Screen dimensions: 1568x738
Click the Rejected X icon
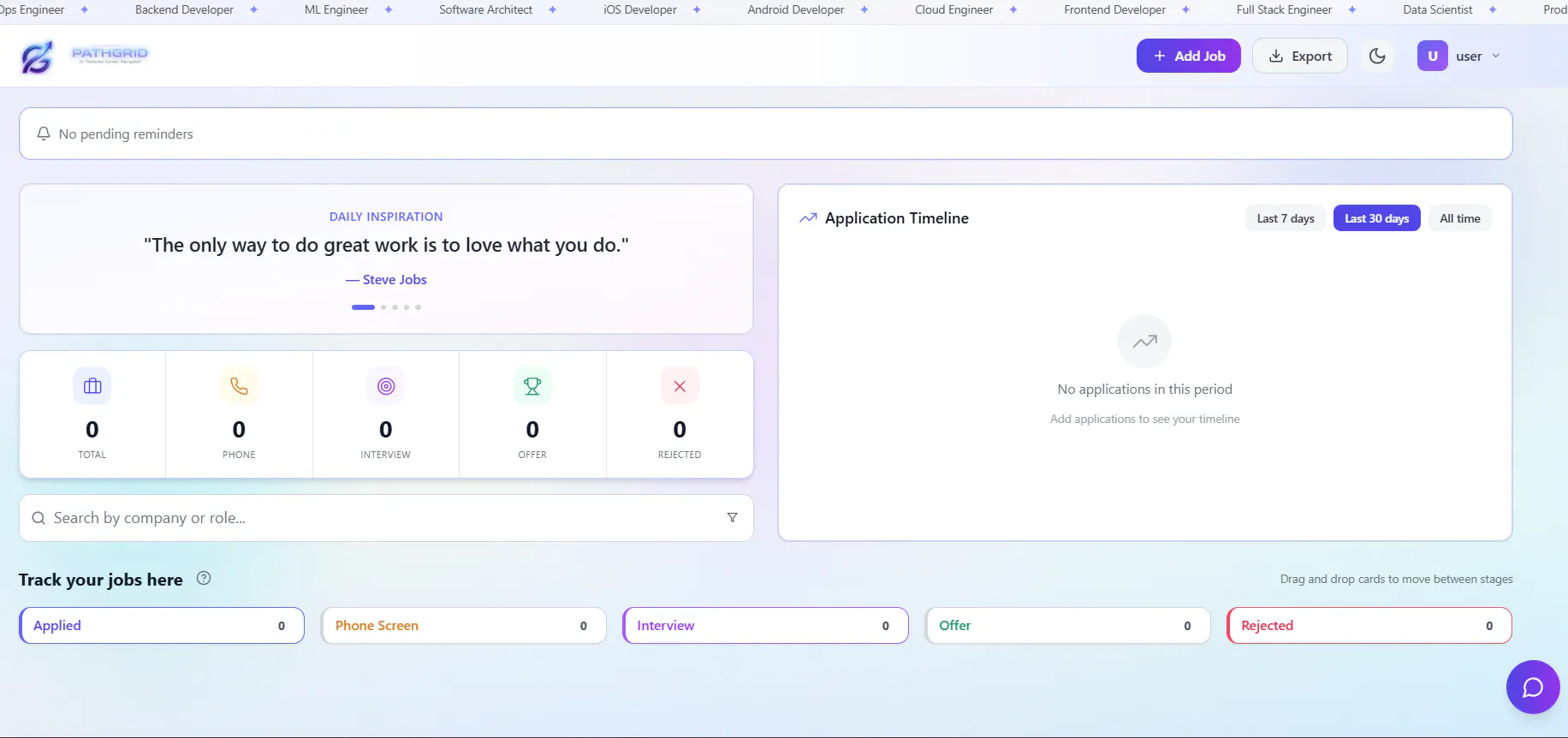pos(680,386)
